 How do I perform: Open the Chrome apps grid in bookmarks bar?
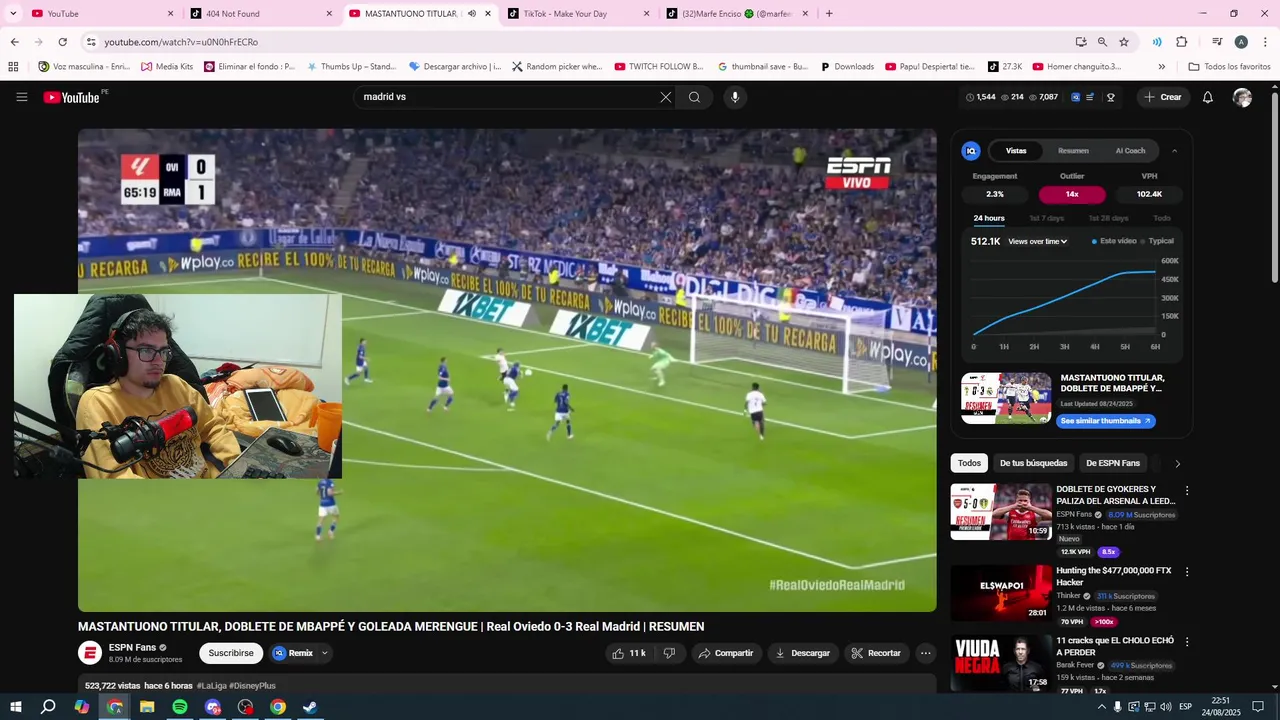(x=13, y=67)
